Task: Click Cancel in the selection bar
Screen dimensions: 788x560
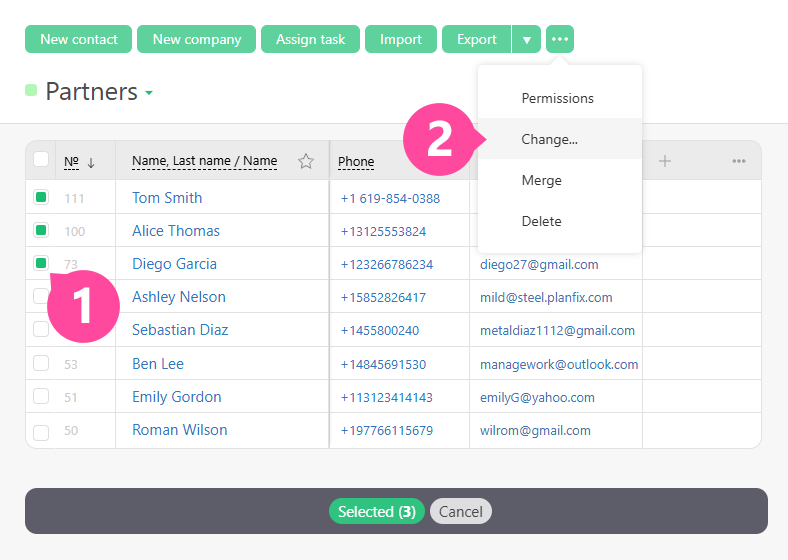Action: [x=460, y=511]
